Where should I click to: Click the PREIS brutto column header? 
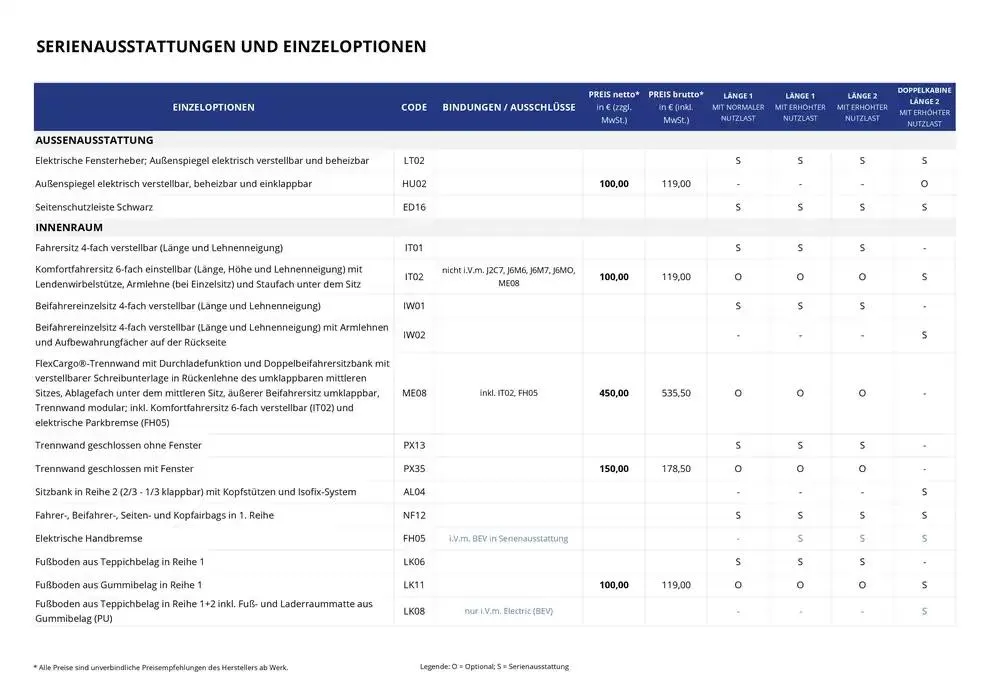click(676, 107)
